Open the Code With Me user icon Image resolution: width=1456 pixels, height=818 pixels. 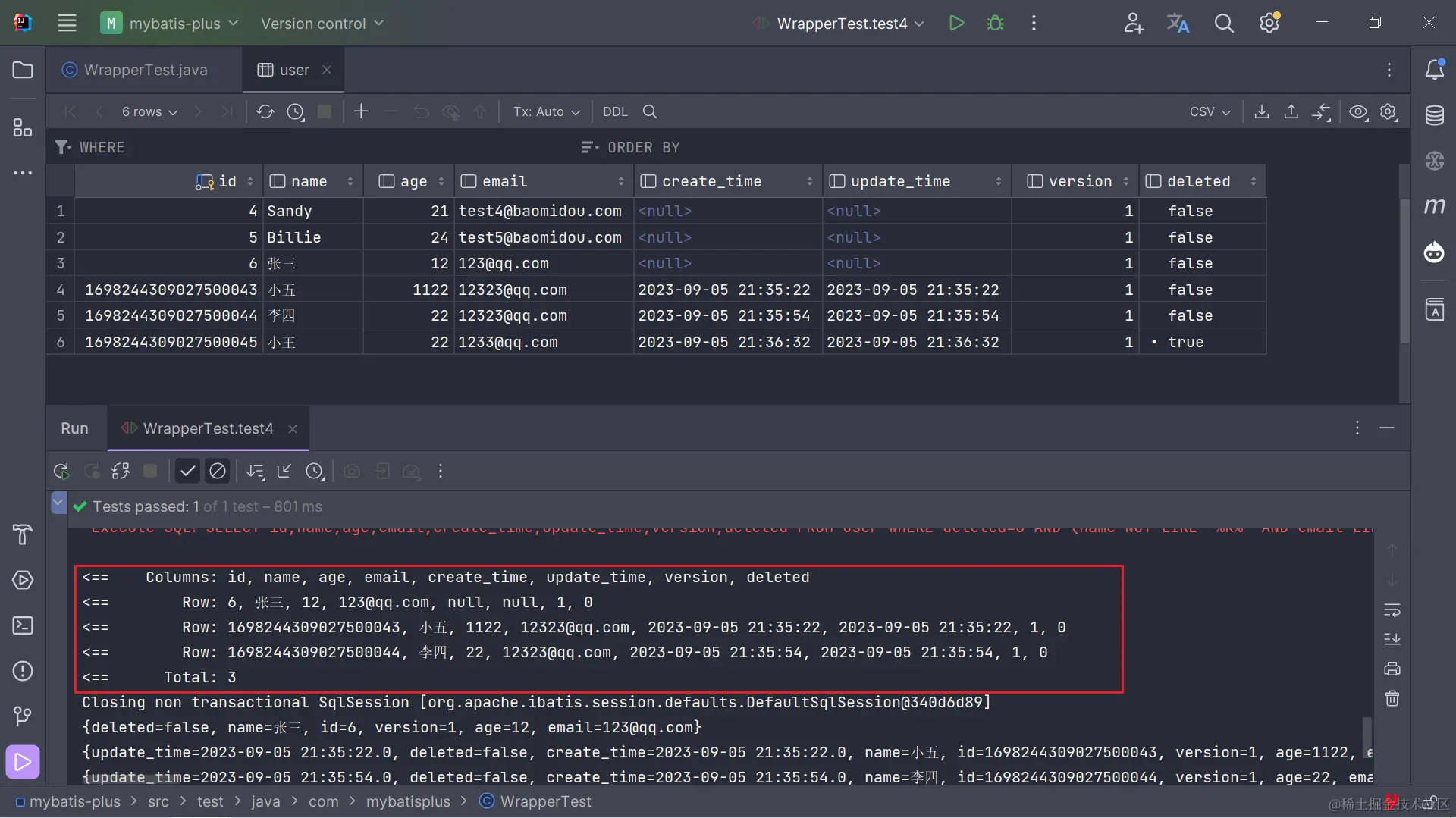click(1133, 24)
